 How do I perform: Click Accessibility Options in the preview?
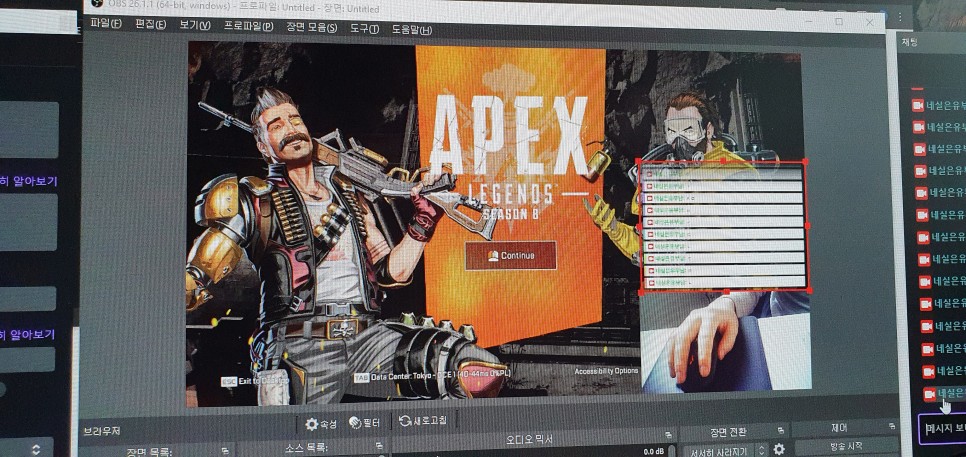click(x=606, y=371)
